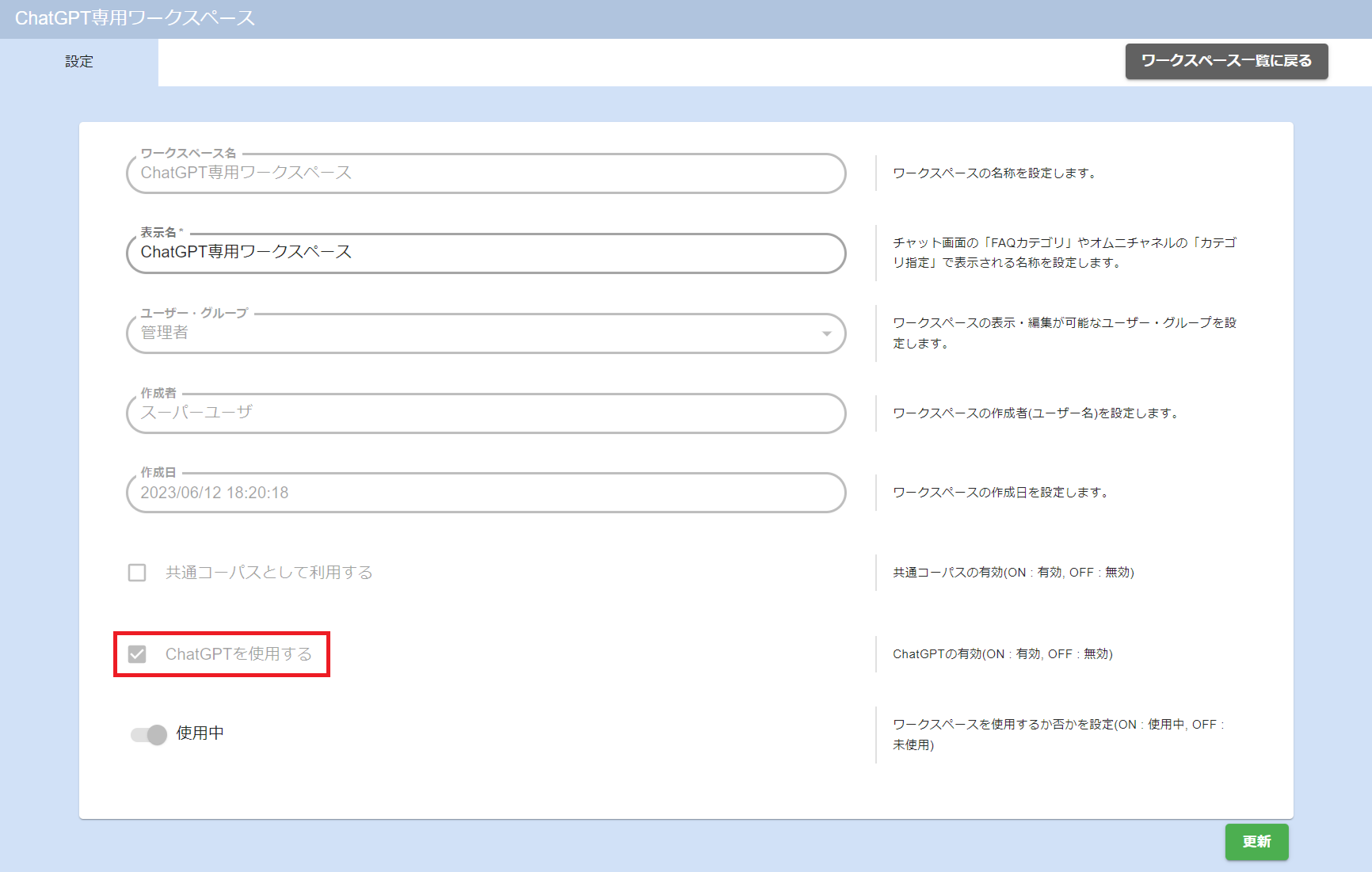Screen dimensions: 1372x872
Task: Click the ChatGPT専用ワークスペース page header title
Action: click(135, 18)
